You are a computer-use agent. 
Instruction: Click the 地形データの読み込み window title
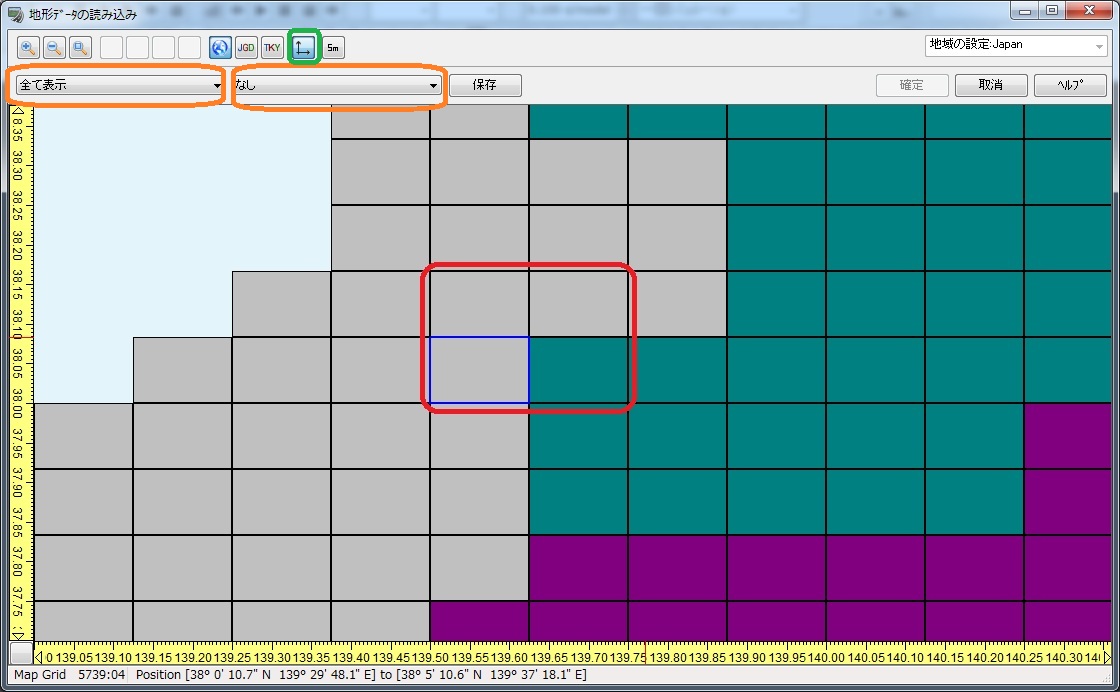83,14
